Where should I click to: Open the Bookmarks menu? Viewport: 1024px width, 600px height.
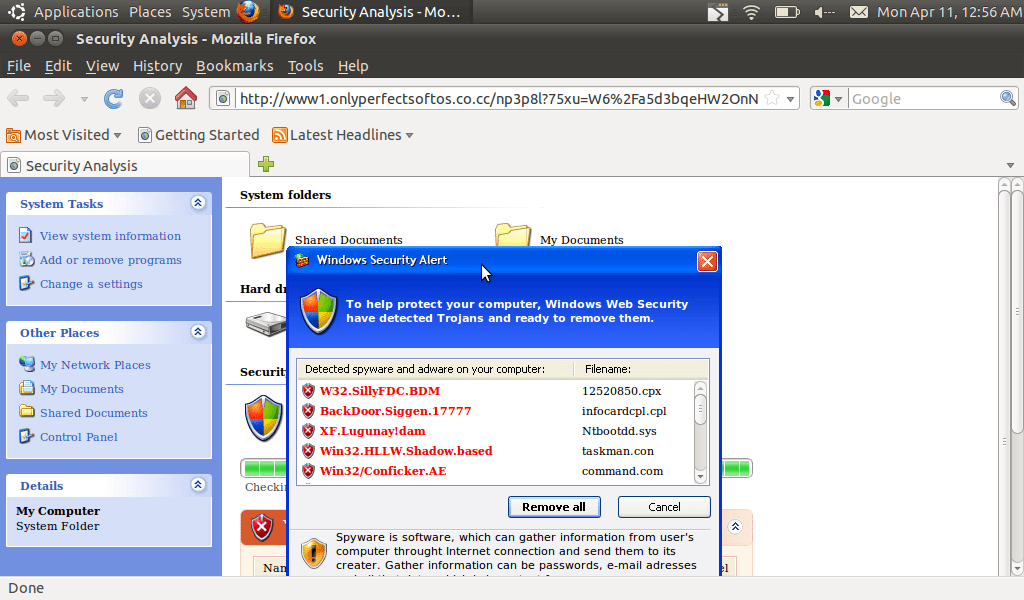pos(234,66)
